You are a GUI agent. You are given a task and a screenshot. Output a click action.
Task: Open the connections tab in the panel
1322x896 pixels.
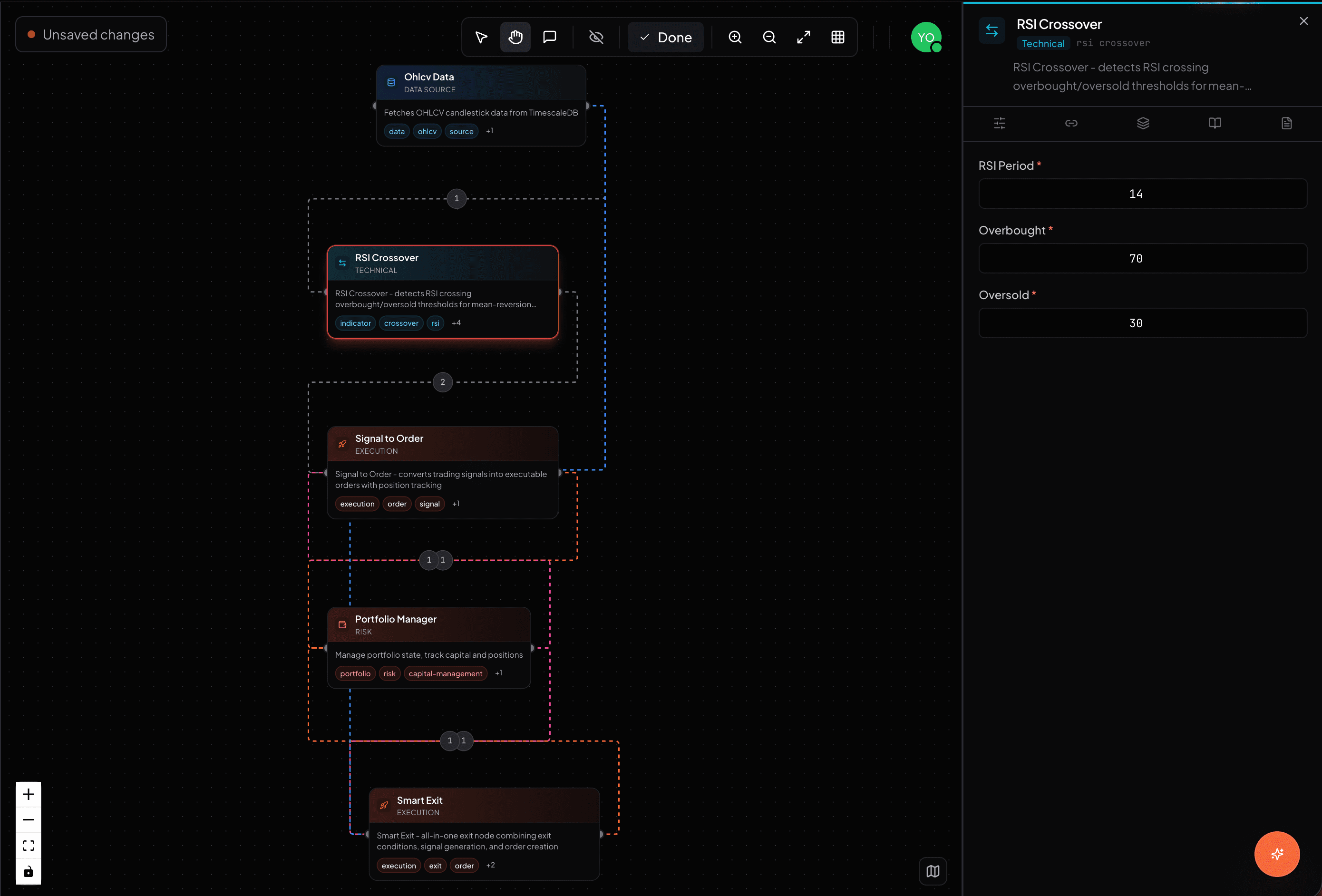(1072, 123)
